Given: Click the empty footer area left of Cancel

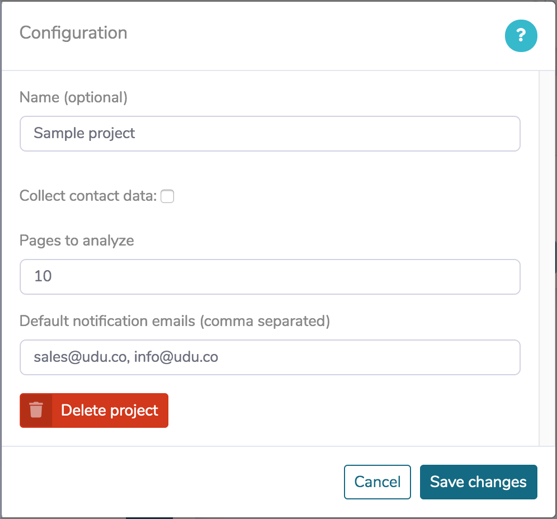Looking at the screenshot, I should 171,482.
